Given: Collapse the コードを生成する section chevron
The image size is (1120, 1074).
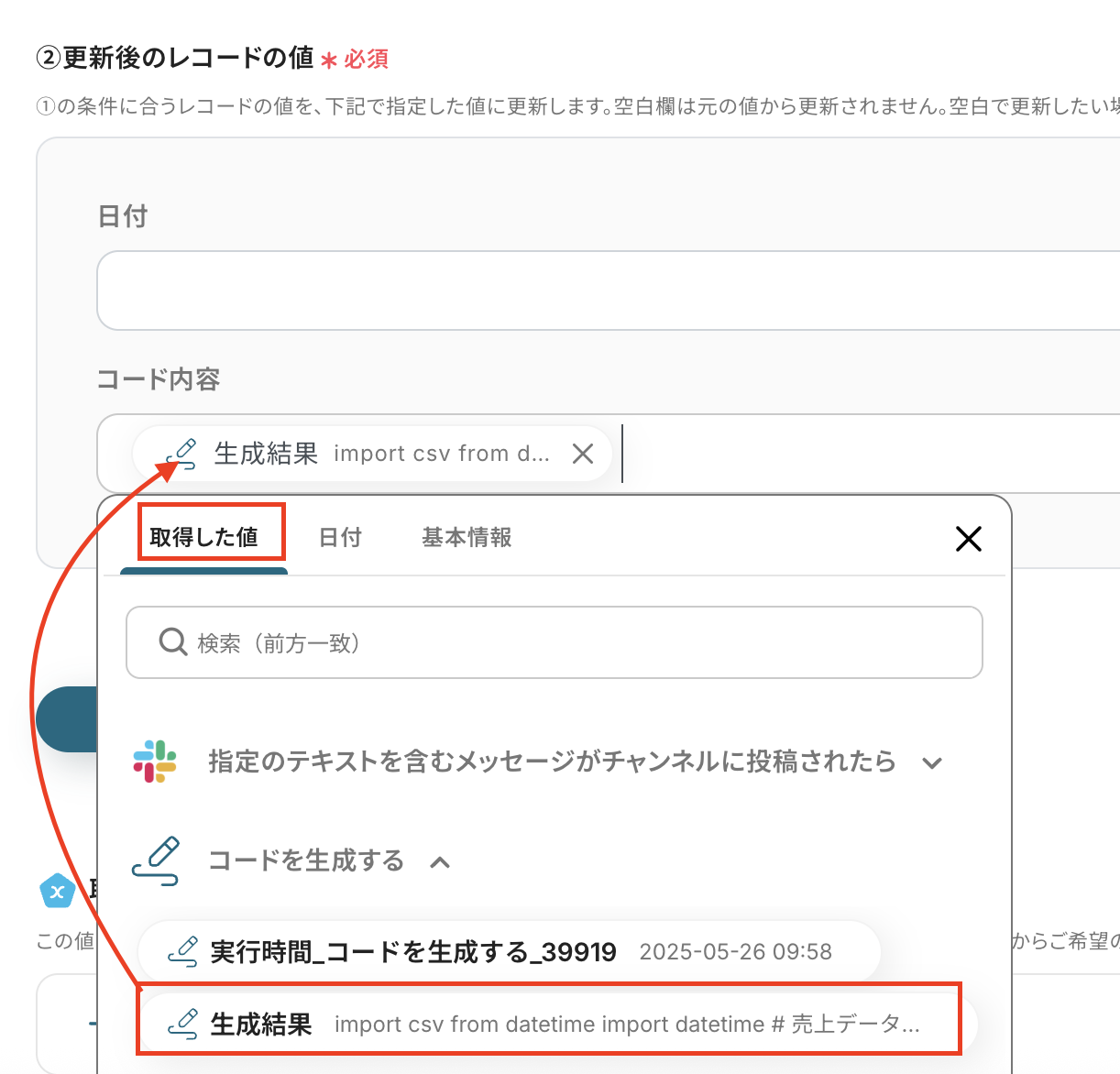Looking at the screenshot, I should [440, 861].
